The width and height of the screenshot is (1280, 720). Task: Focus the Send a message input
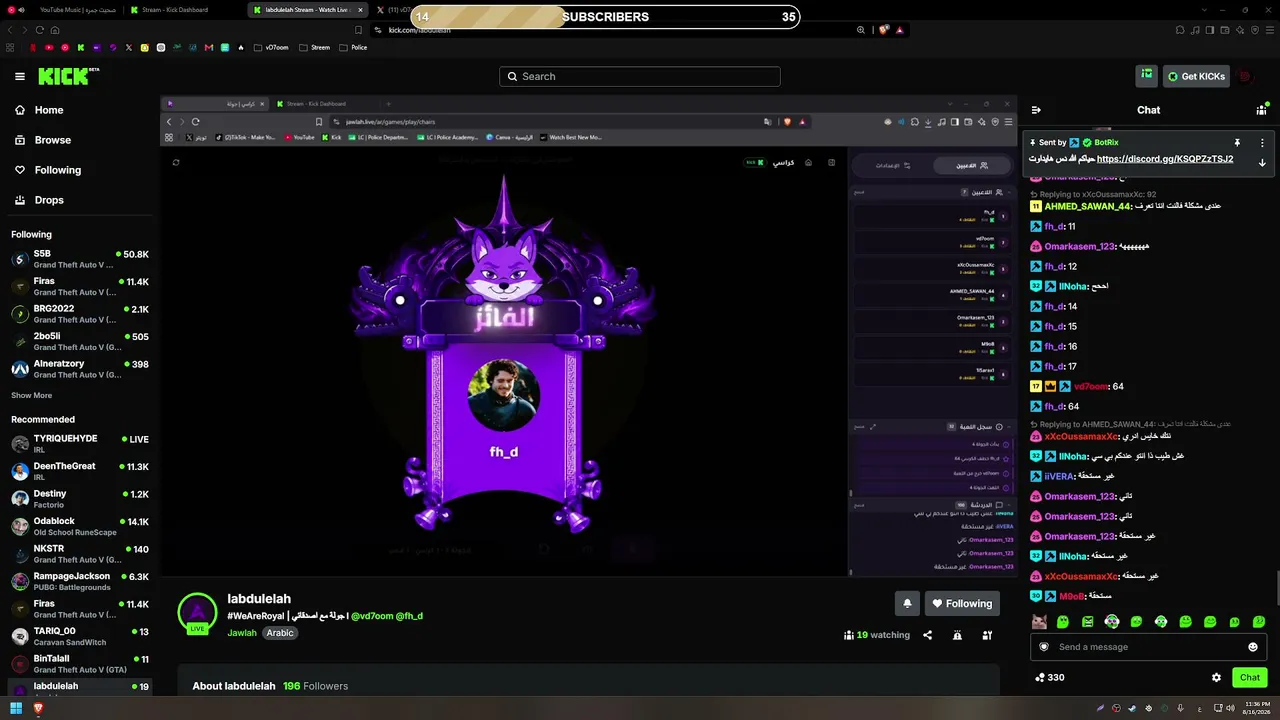[x=1148, y=647]
